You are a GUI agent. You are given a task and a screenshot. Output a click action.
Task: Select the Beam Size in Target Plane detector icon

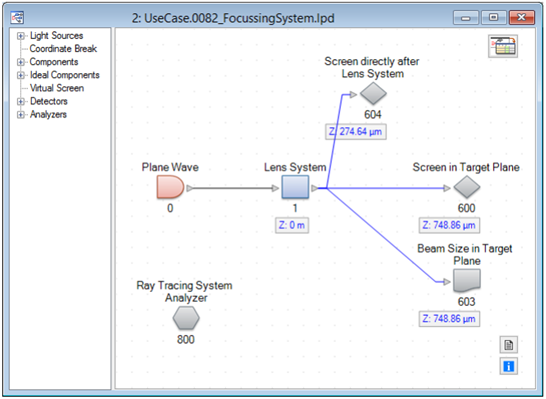click(x=467, y=281)
